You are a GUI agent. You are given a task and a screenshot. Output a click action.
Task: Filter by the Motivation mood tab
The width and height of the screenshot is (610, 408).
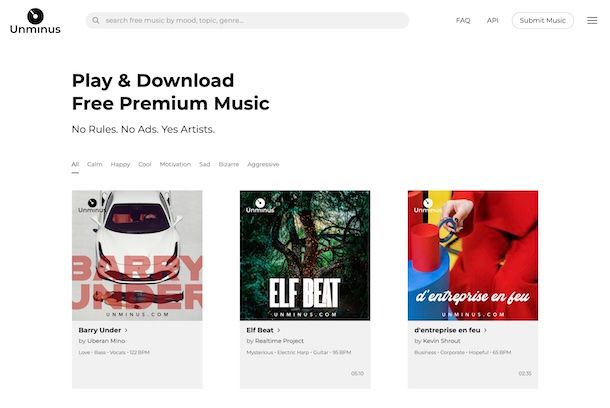(x=175, y=164)
